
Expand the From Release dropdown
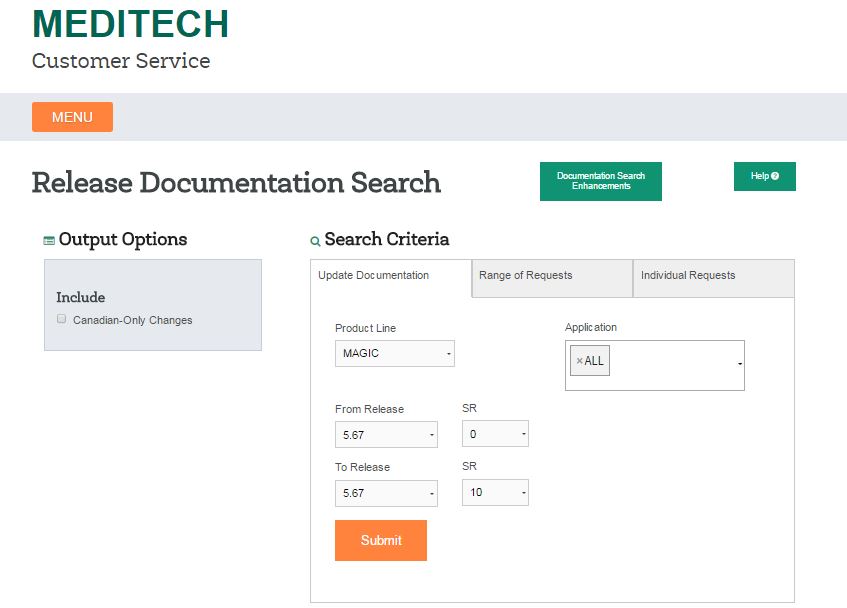(x=386, y=435)
